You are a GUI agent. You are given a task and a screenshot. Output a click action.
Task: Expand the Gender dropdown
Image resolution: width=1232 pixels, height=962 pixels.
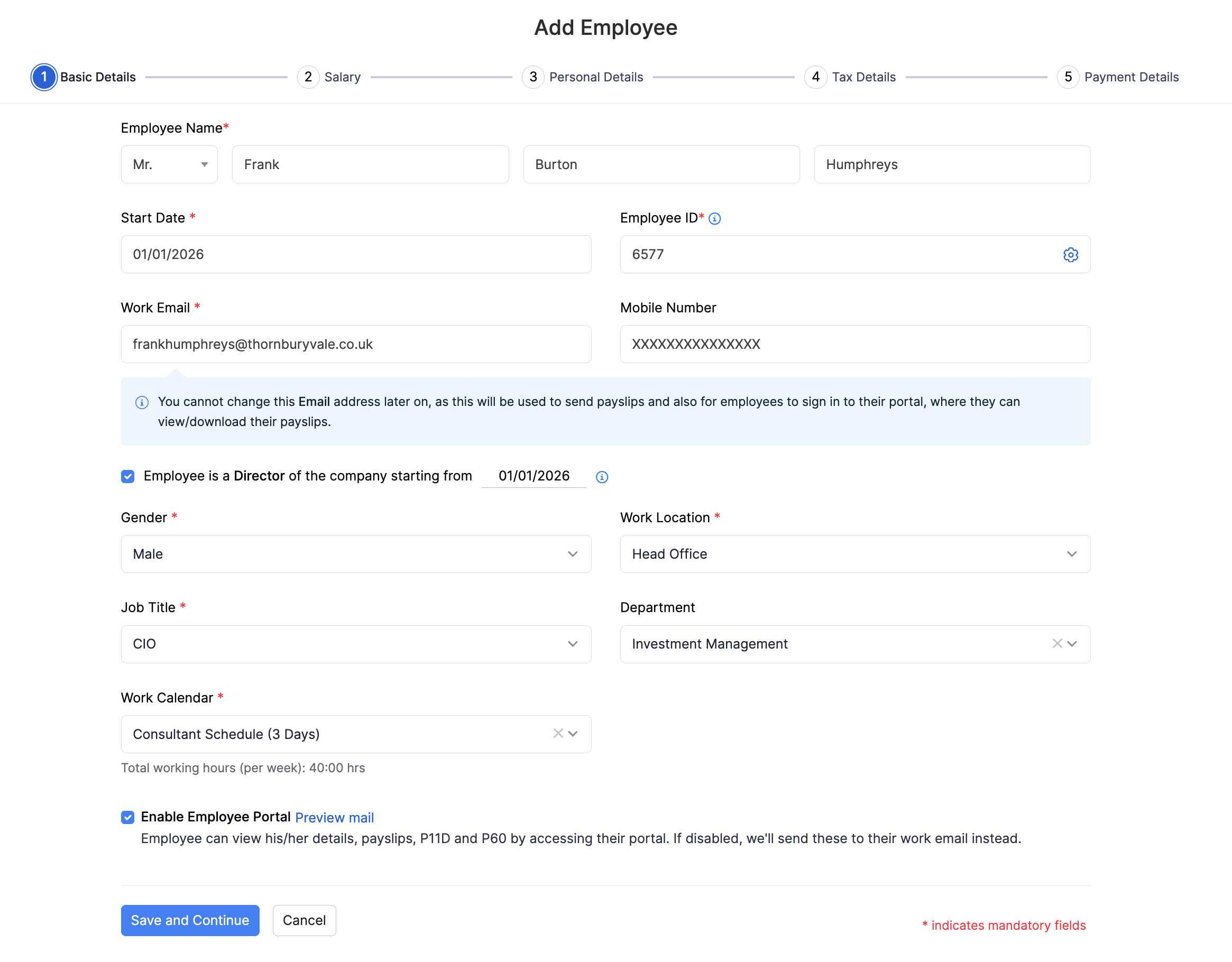(356, 554)
